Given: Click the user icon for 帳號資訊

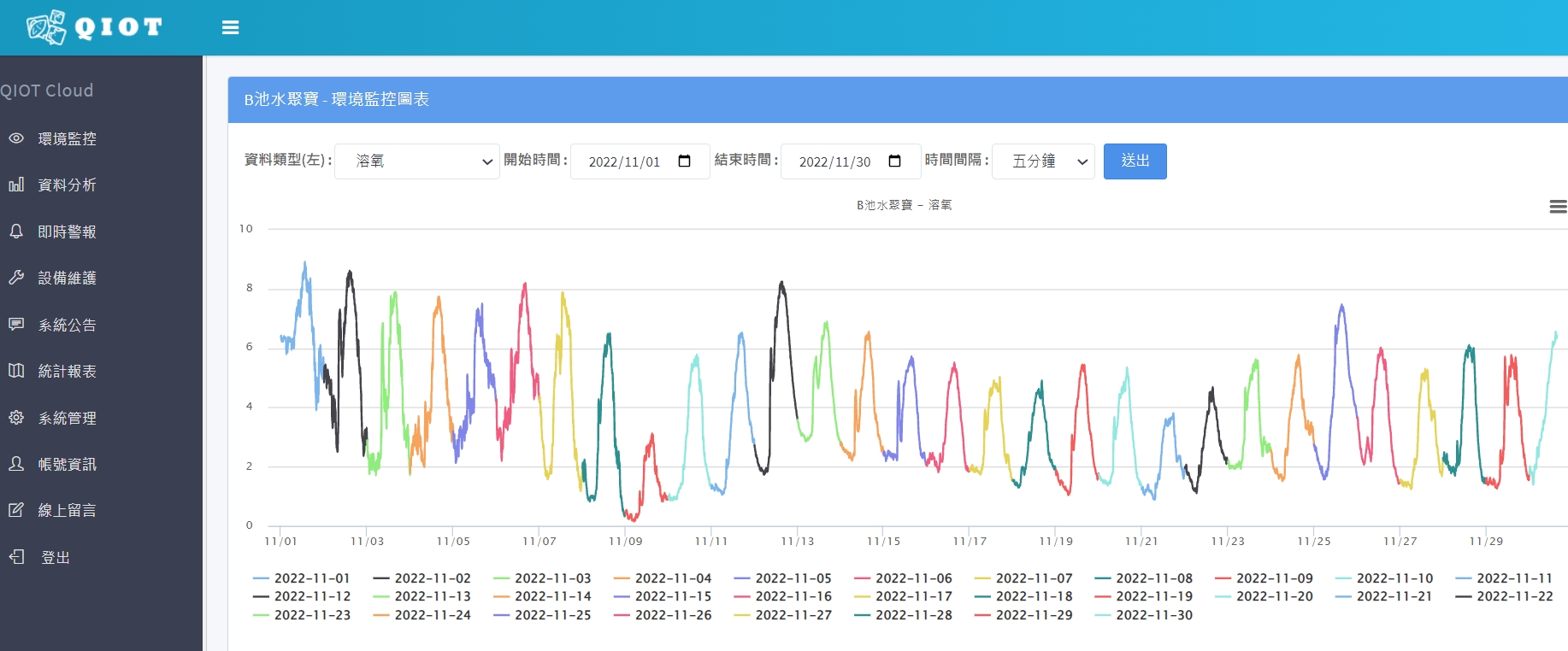Looking at the screenshot, I should click(x=16, y=463).
